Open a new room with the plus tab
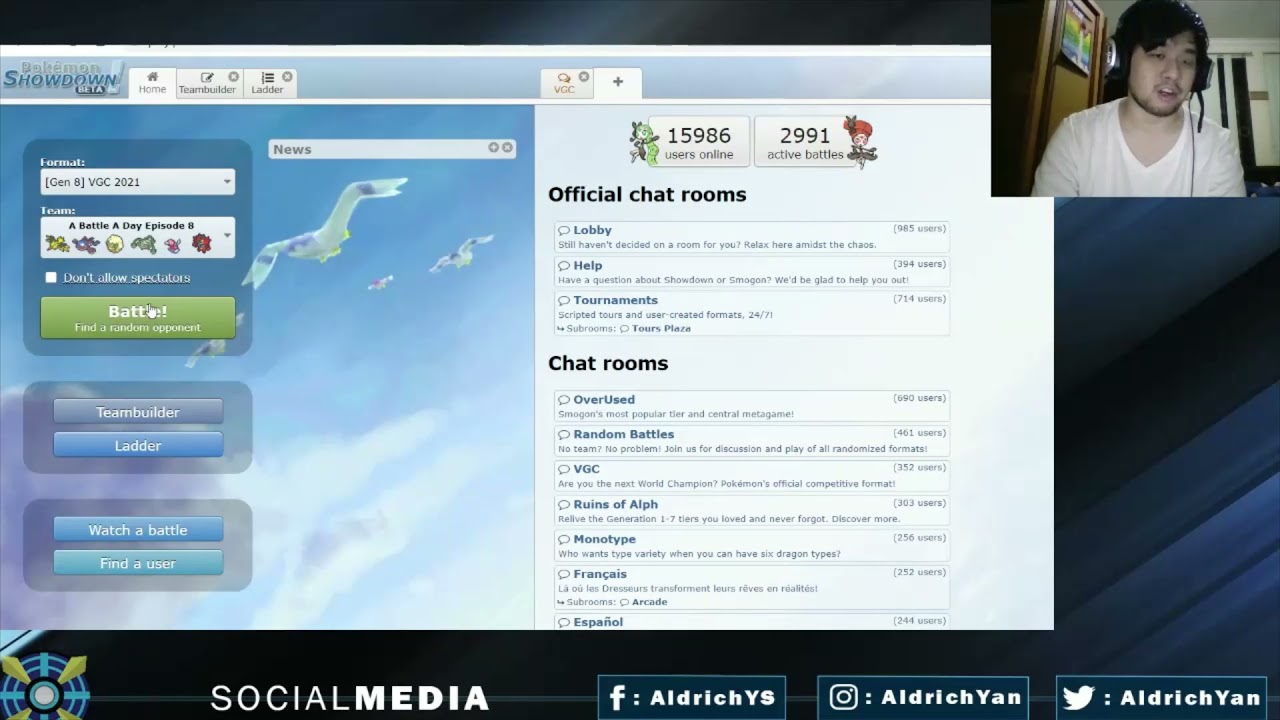 (x=618, y=82)
